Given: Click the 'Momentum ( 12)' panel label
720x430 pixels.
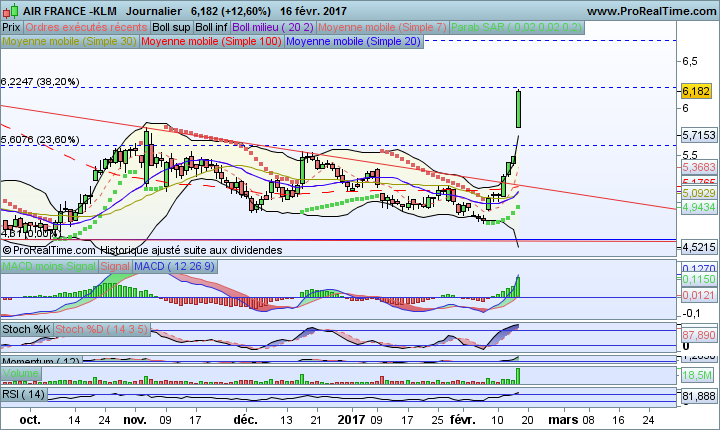Looking at the screenshot, I should tap(41, 361).
